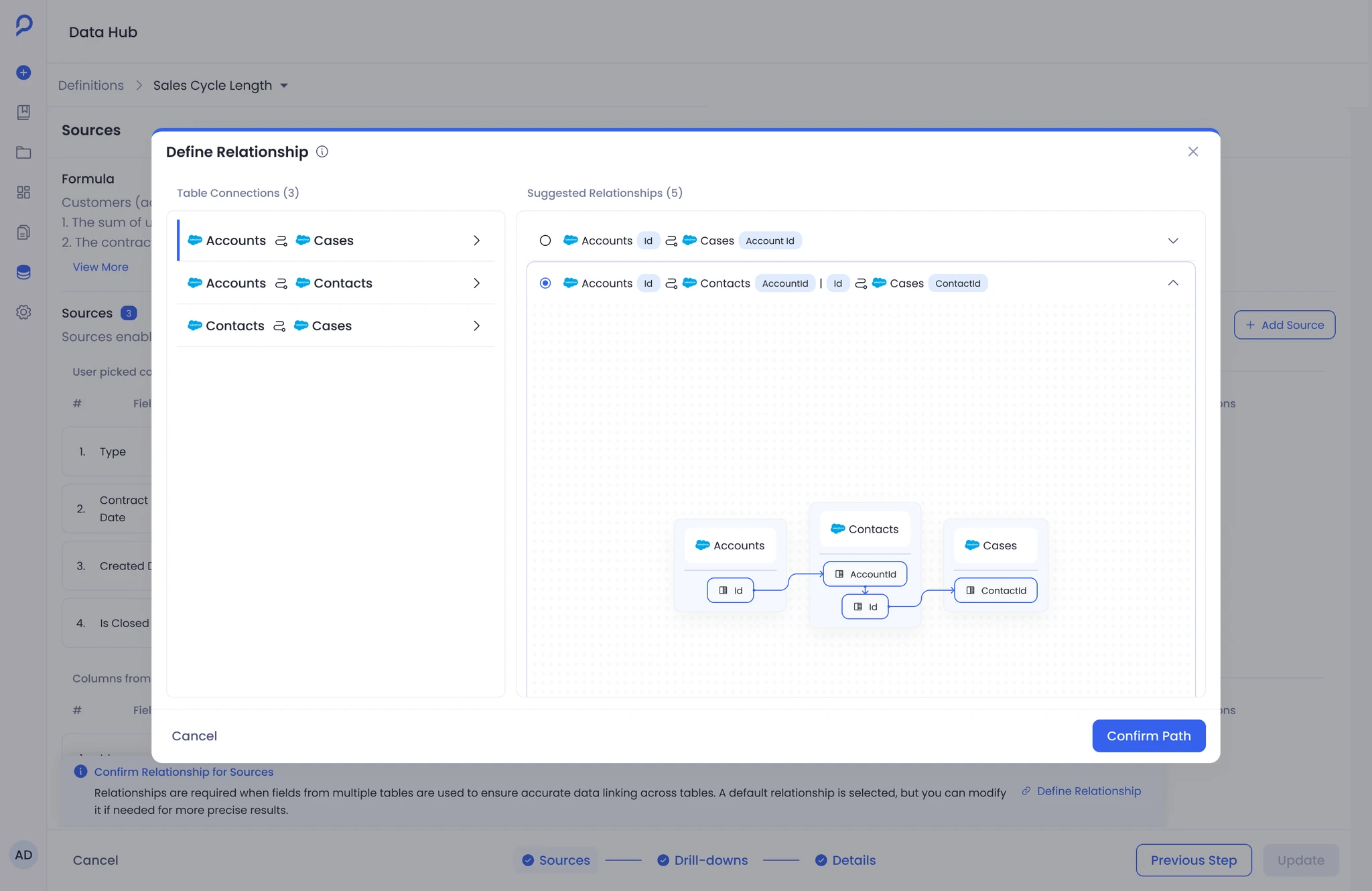Go to the Details step
The height and width of the screenshot is (891, 1372).
tap(845, 860)
